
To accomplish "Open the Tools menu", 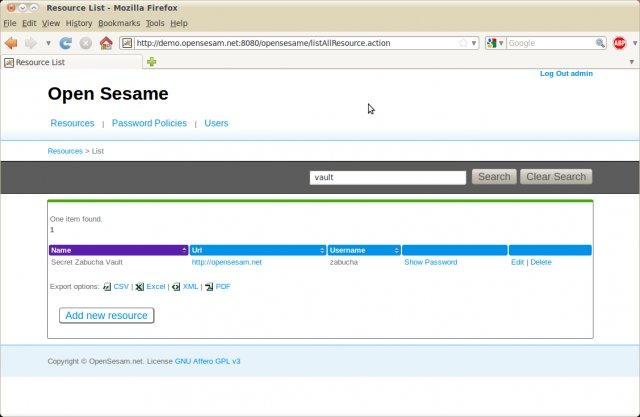I will click(x=155, y=22).
